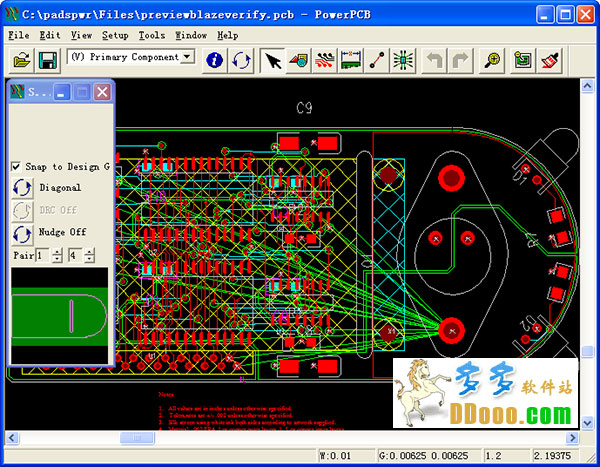
Task: Click the Nudge Off label in the panel
Action: (x=62, y=232)
